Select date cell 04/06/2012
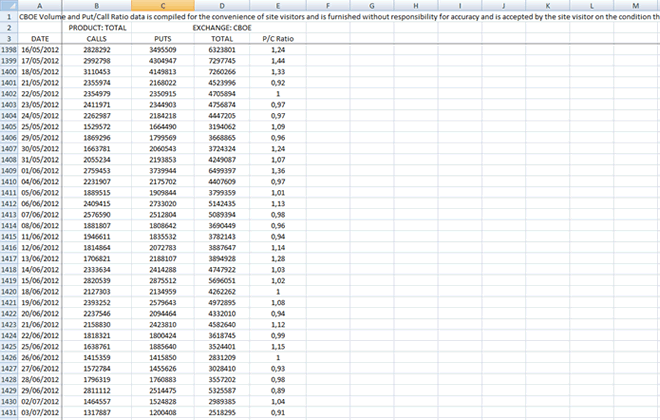660x420 pixels. pyautogui.click(x=40, y=182)
